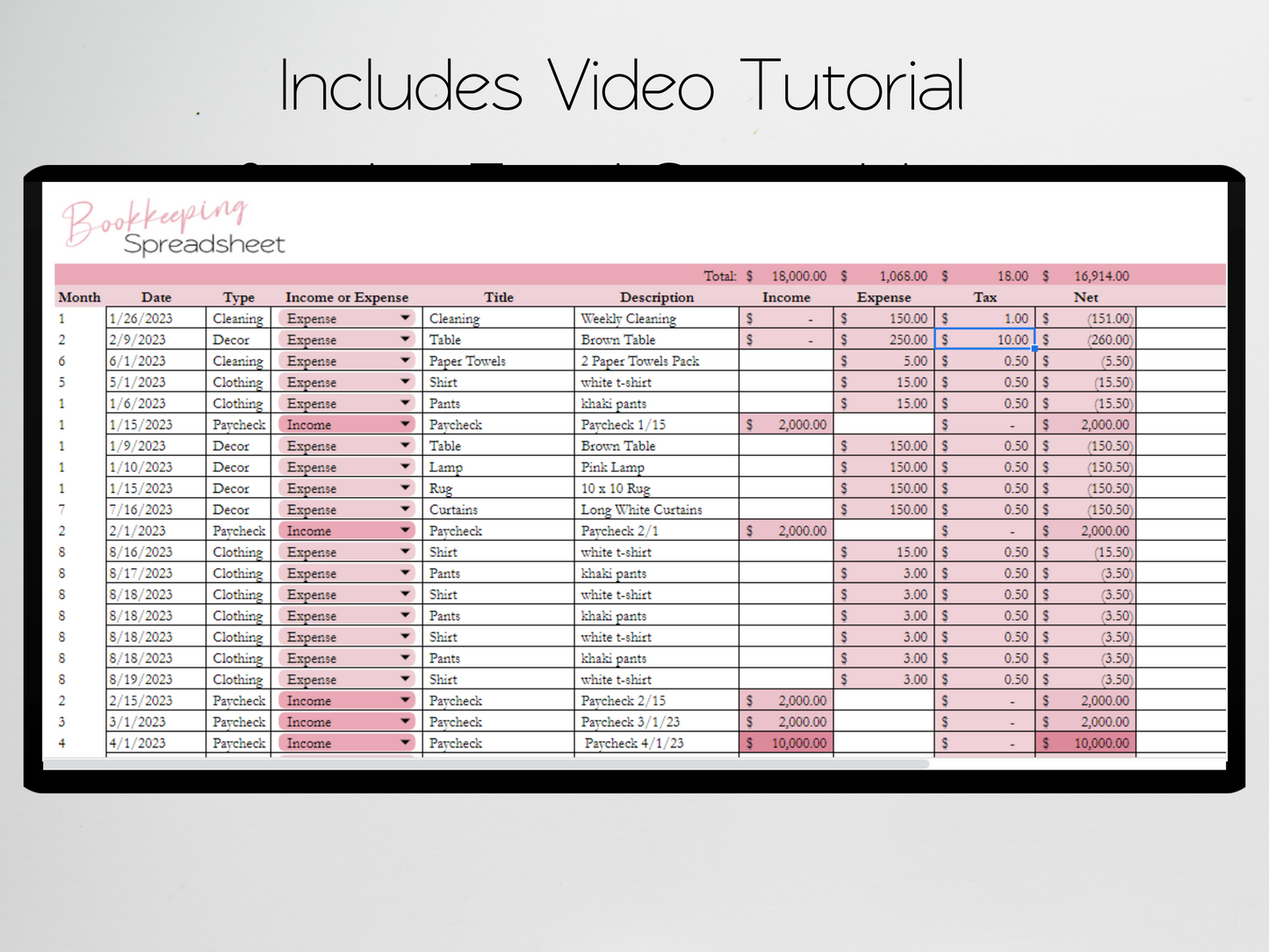The height and width of the screenshot is (952, 1269).
Task: Open the Expense dropdown for Weekly Cleaning row
Action: tap(345, 318)
